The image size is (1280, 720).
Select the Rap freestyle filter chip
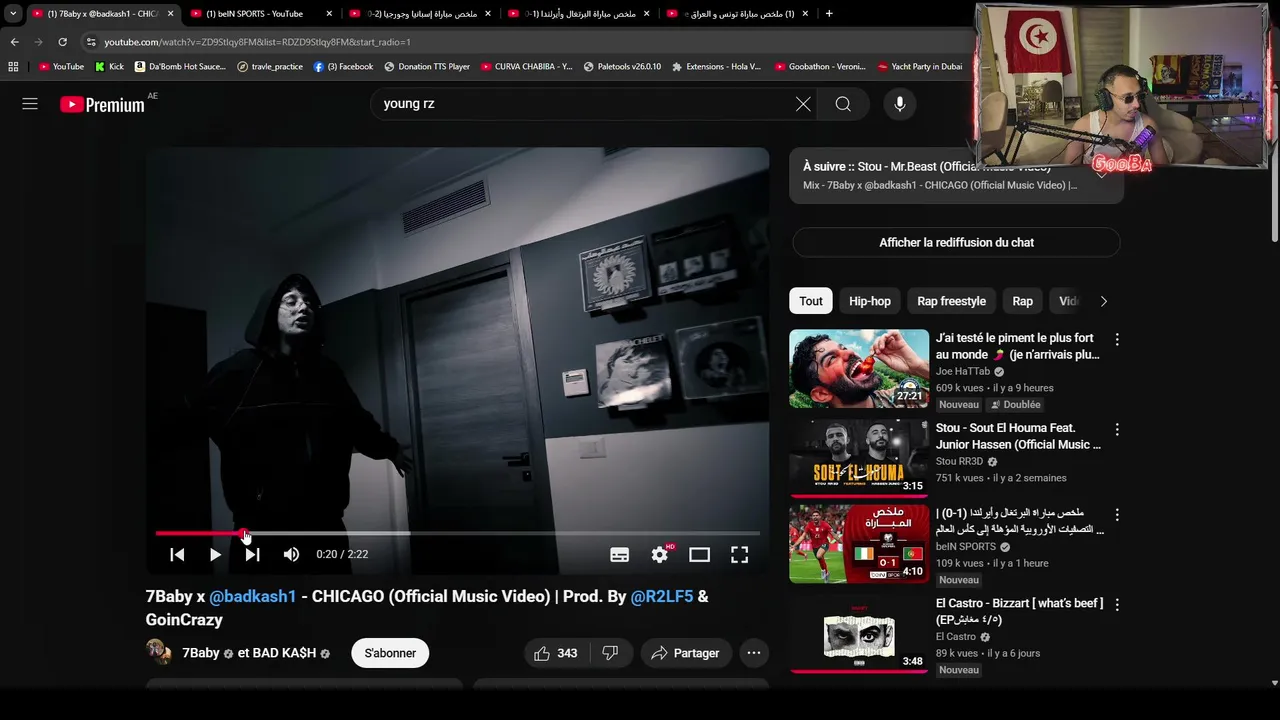[951, 301]
